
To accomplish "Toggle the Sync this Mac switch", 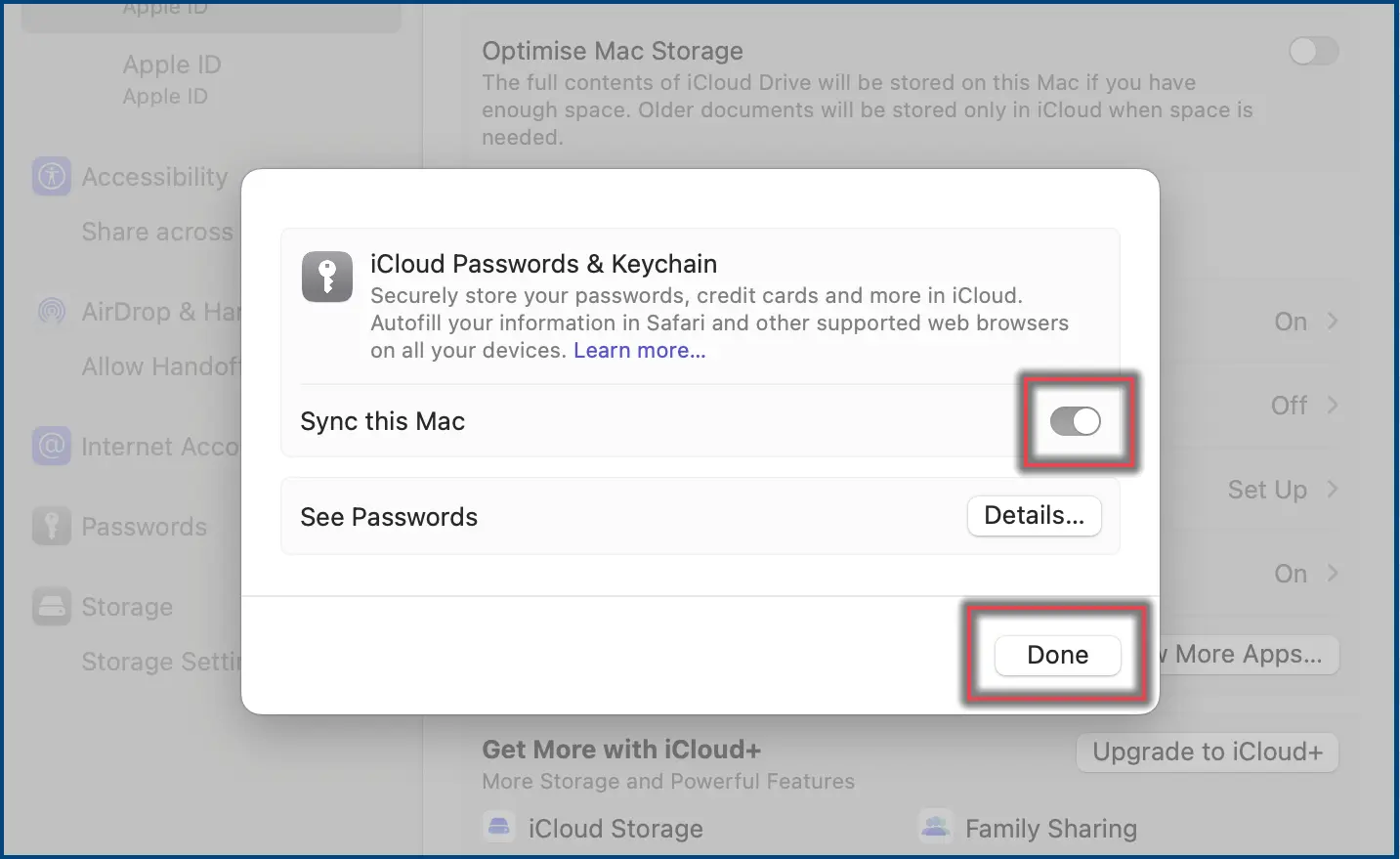I will pyautogui.click(x=1076, y=421).
